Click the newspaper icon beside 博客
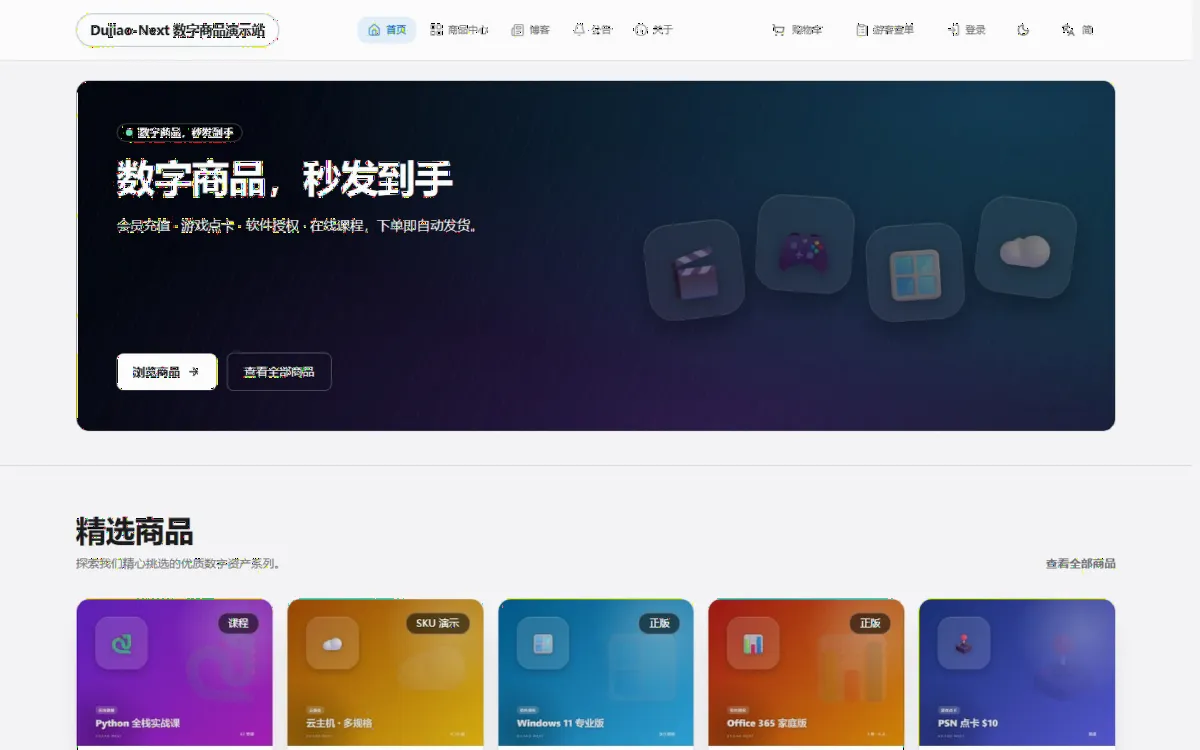The width and height of the screenshot is (1200, 750). pos(517,30)
